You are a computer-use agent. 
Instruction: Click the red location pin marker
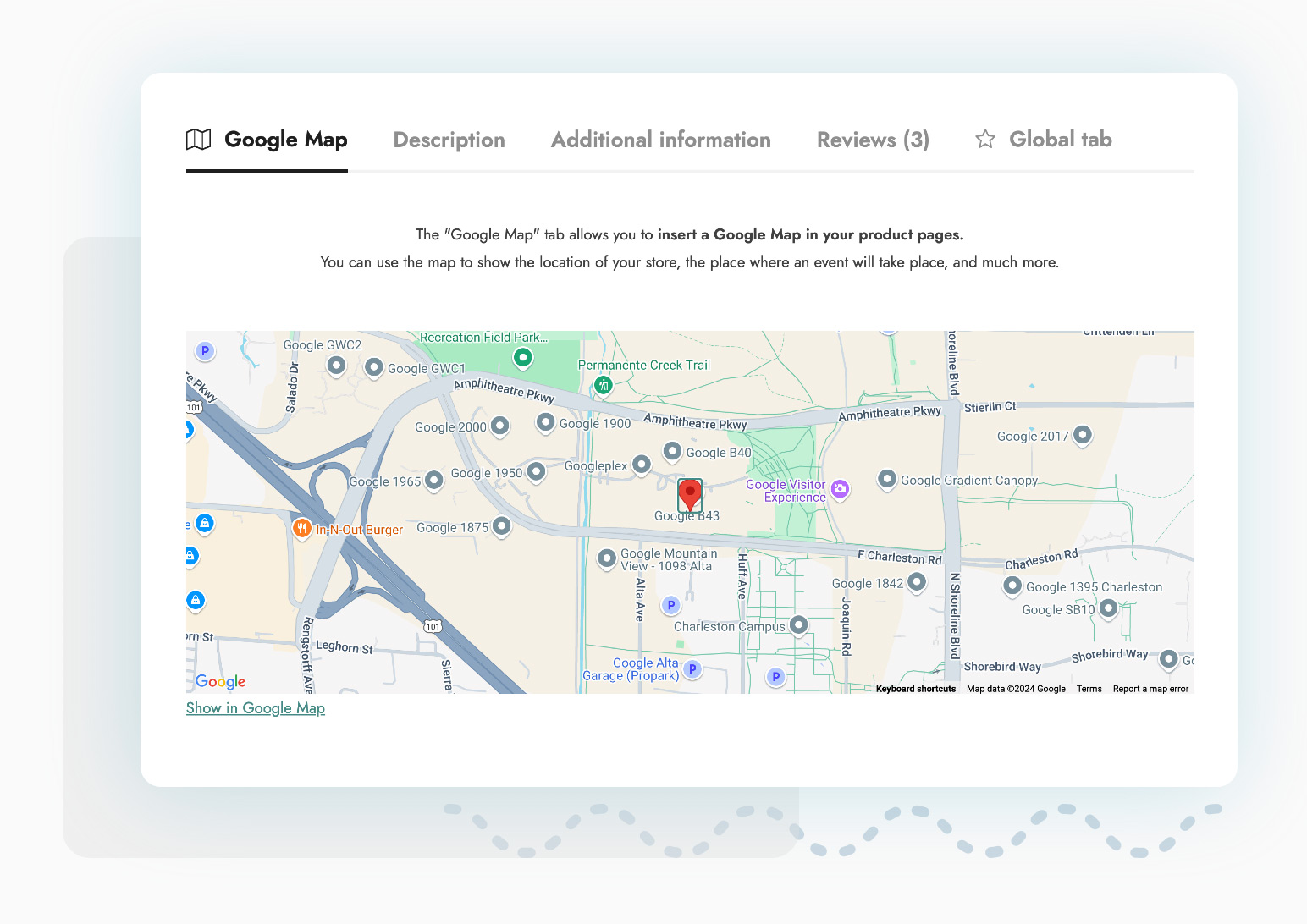[690, 494]
